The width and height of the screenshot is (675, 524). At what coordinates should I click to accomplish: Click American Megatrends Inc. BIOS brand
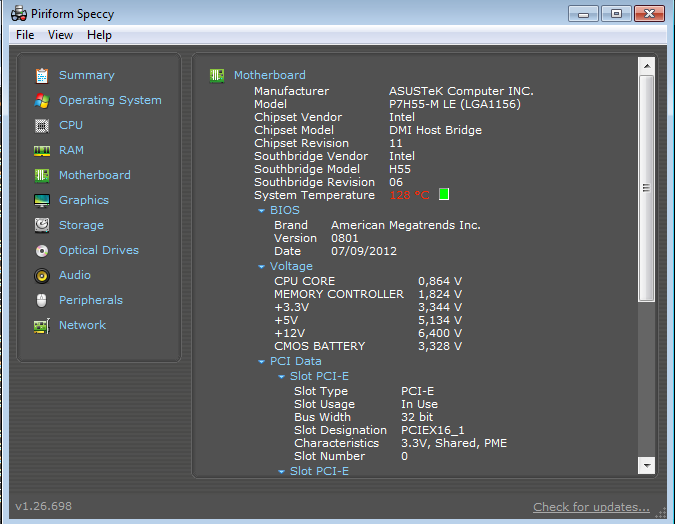(406, 225)
